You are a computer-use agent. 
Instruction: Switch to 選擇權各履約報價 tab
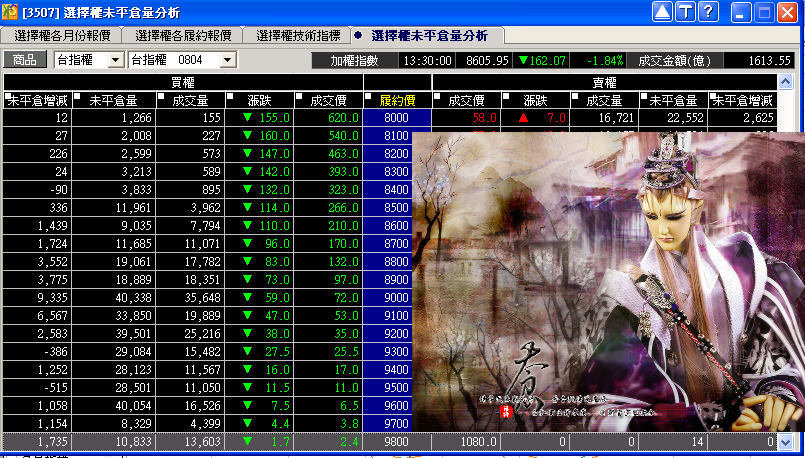click(x=183, y=35)
